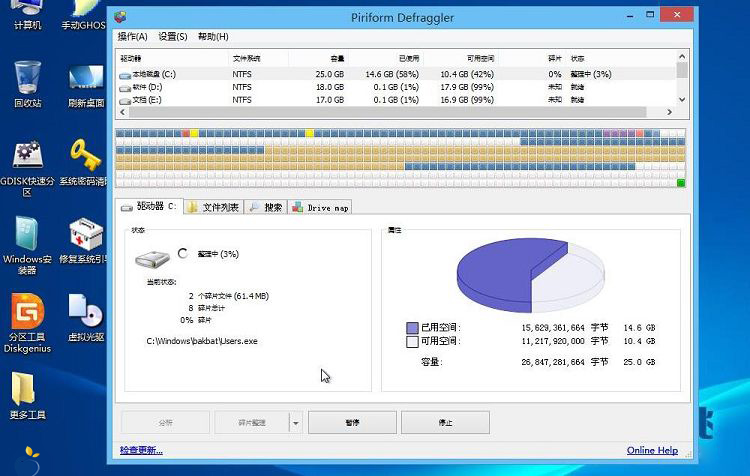The image size is (750, 476).
Task: Switch to the 文件列表 tab
Action: 213,207
